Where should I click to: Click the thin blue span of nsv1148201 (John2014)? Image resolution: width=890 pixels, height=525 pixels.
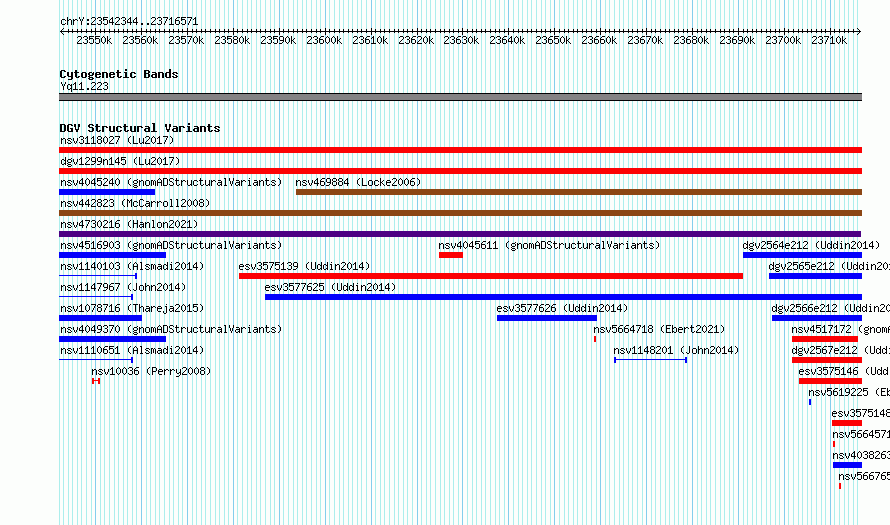[650, 360]
